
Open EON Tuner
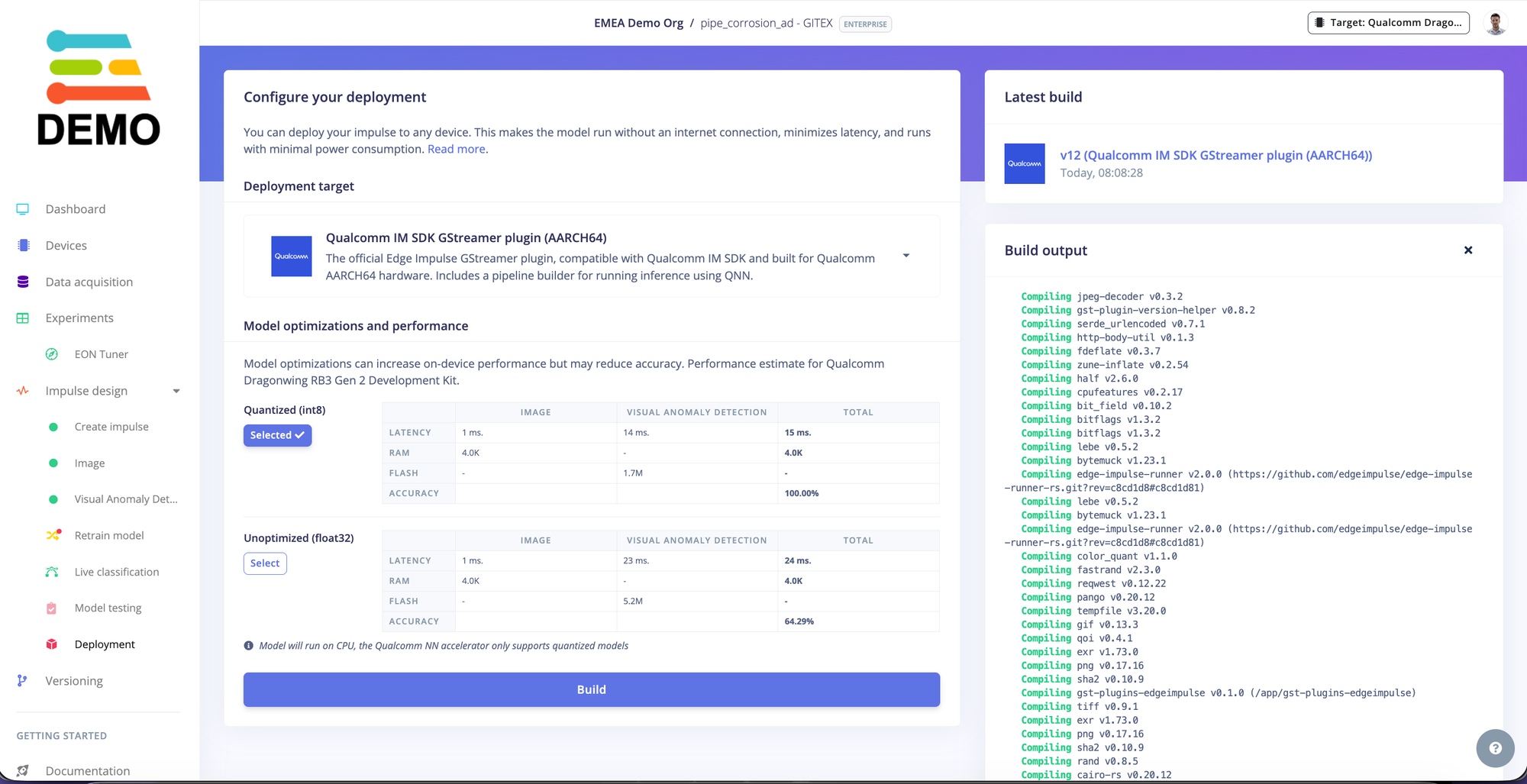102,354
